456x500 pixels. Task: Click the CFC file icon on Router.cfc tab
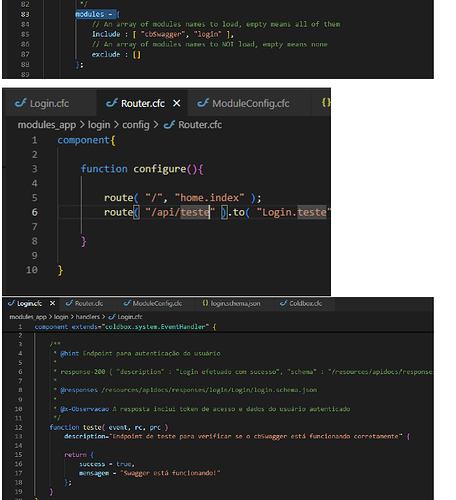[x=112, y=103]
